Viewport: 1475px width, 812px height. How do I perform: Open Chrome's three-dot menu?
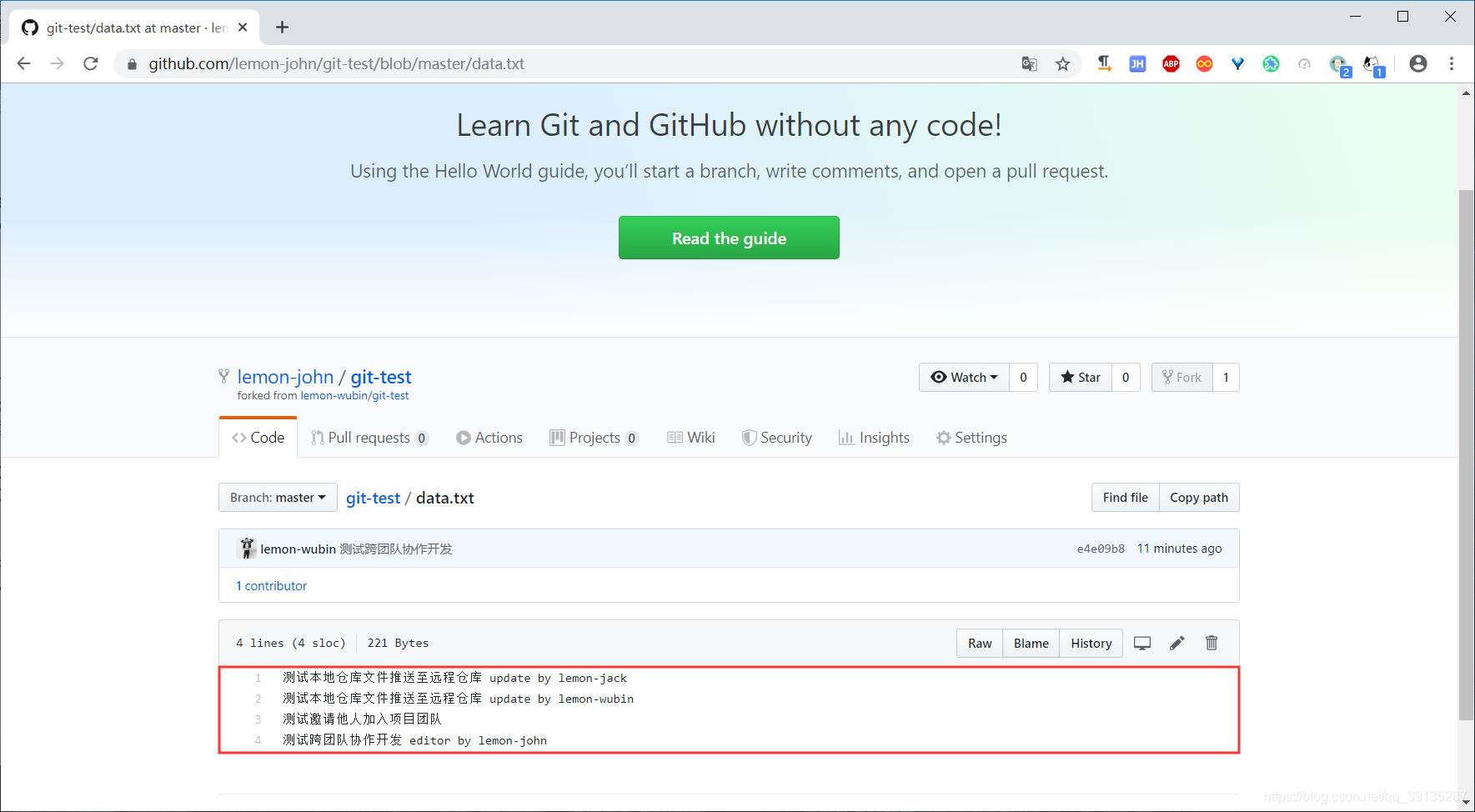pos(1451,63)
